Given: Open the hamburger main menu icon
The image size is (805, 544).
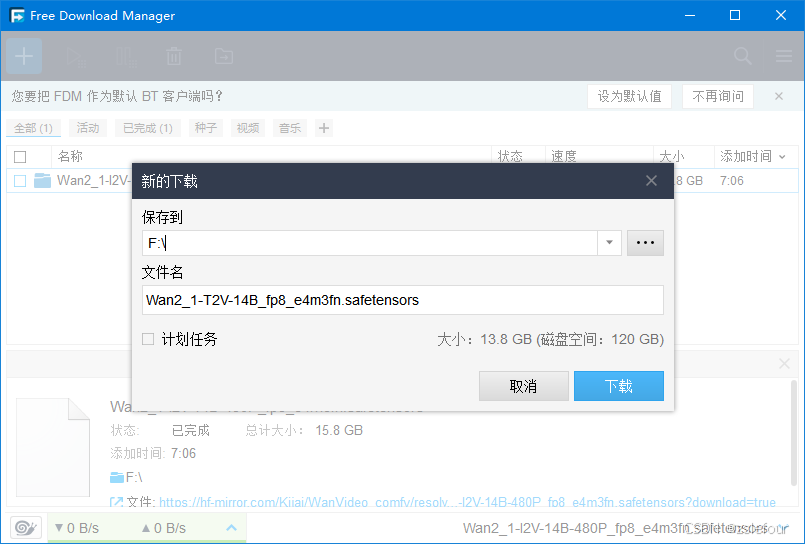Looking at the screenshot, I should [x=783, y=56].
